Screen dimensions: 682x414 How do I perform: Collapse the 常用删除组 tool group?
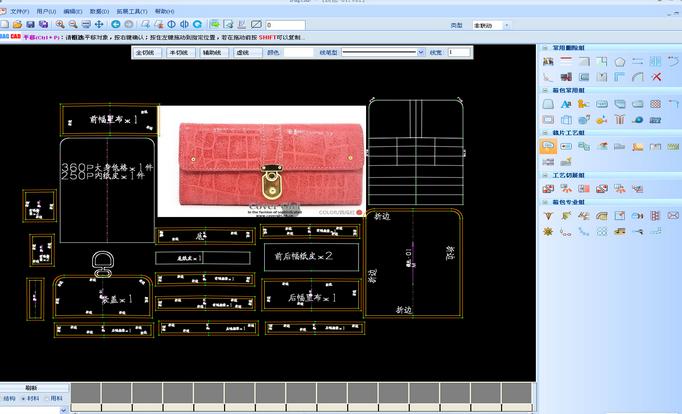[545, 47]
